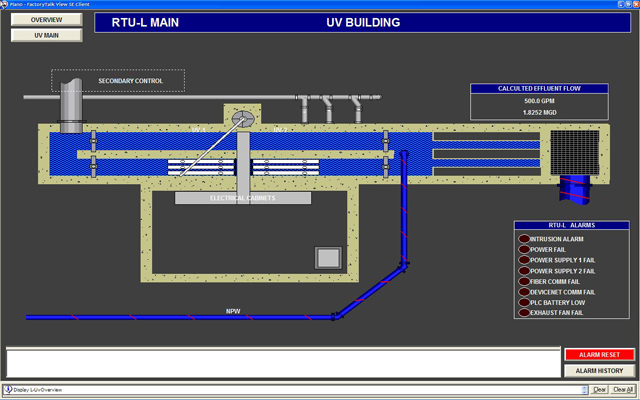Click the PLC Battery Low indicator
The width and height of the screenshot is (640, 400).
coord(524,303)
